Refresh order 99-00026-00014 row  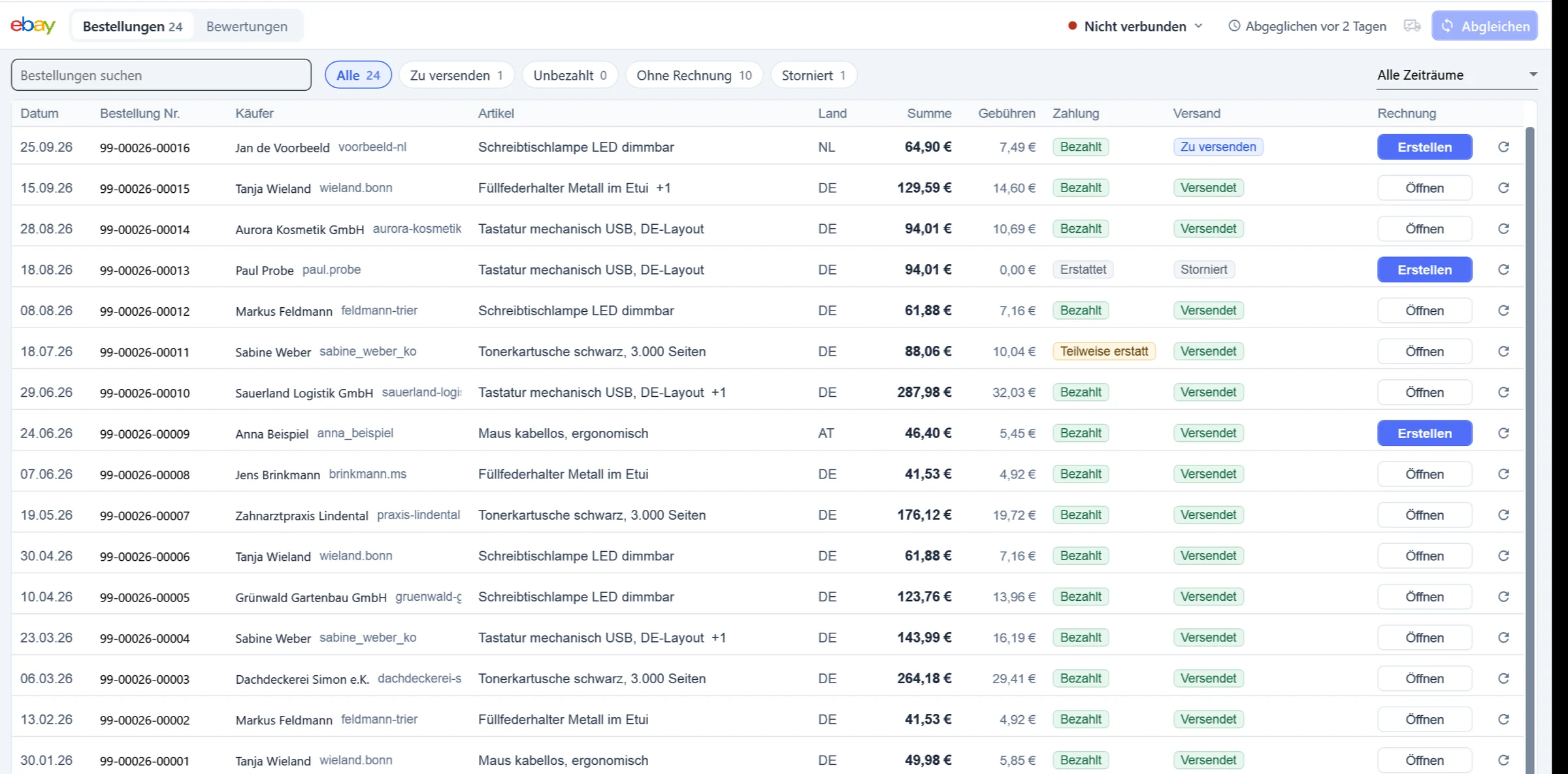1503,229
